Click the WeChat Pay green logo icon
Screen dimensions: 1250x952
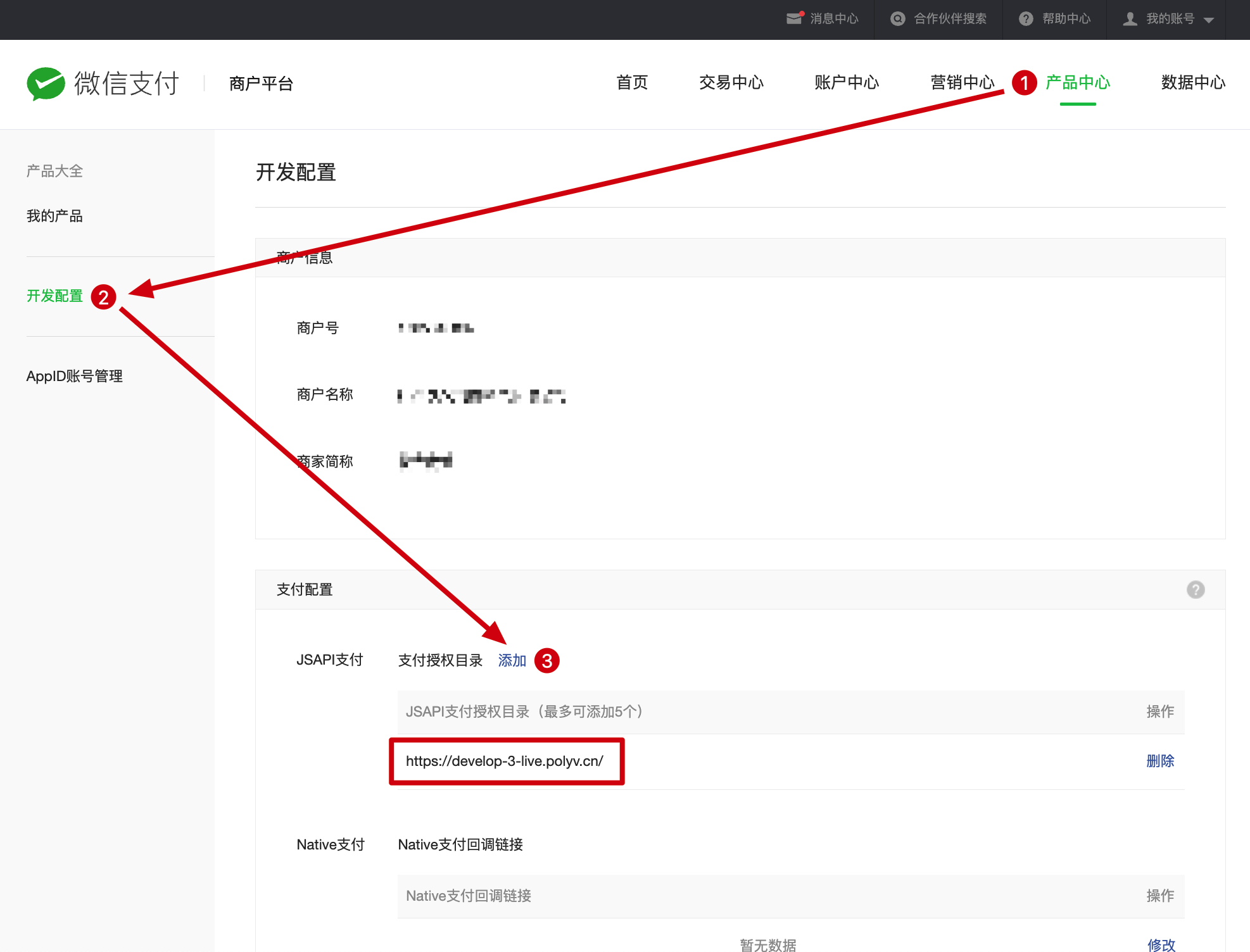coord(46,83)
